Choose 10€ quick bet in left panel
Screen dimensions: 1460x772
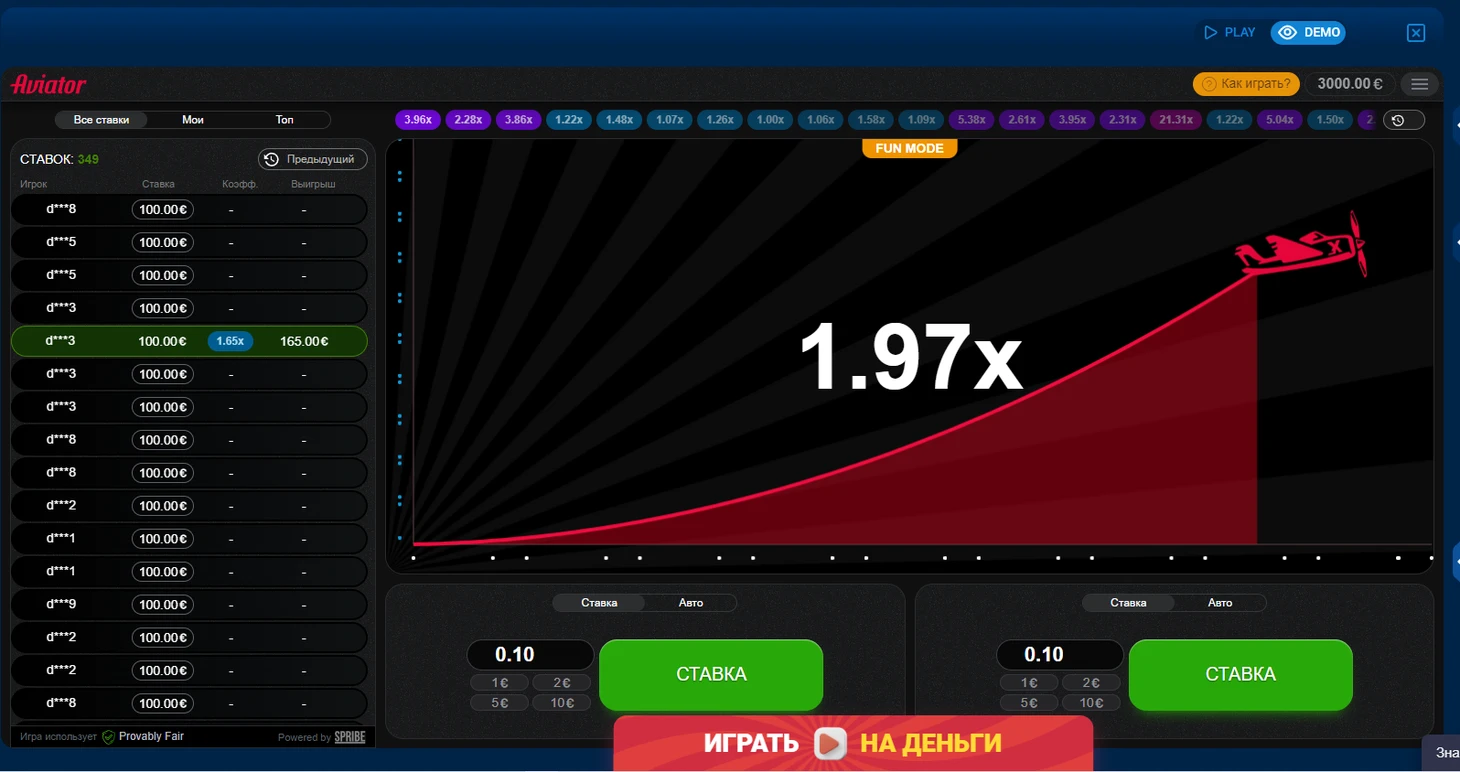562,703
